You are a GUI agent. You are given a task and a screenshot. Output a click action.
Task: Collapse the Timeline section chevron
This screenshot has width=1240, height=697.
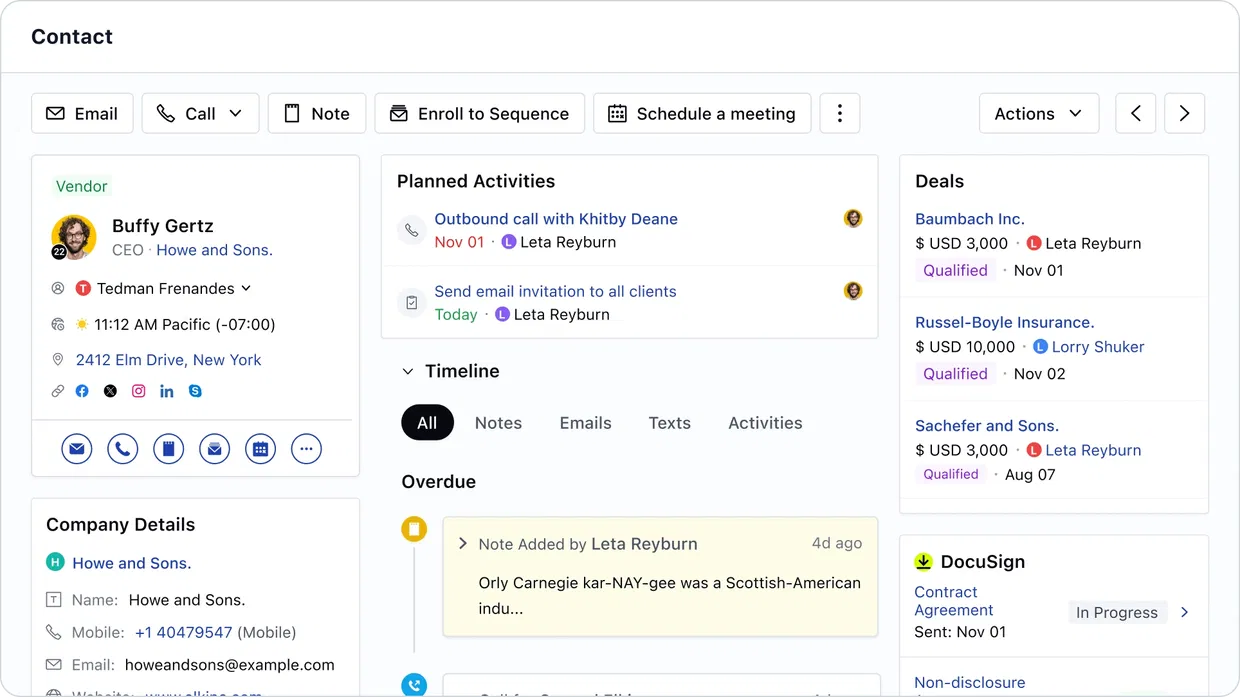point(408,370)
